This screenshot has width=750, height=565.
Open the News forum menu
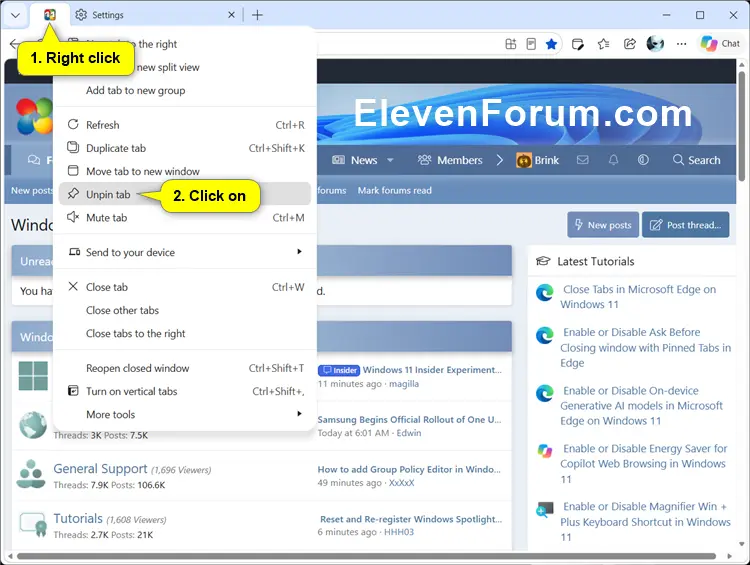355,160
